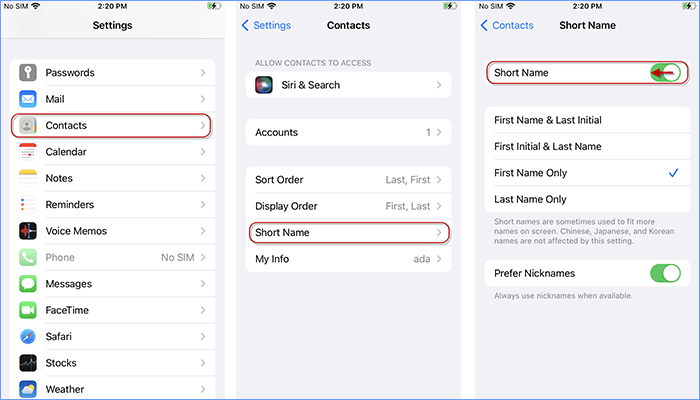Image resolution: width=700 pixels, height=400 pixels.
Task: Open Display Order options chevron
Action: tap(439, 206)
